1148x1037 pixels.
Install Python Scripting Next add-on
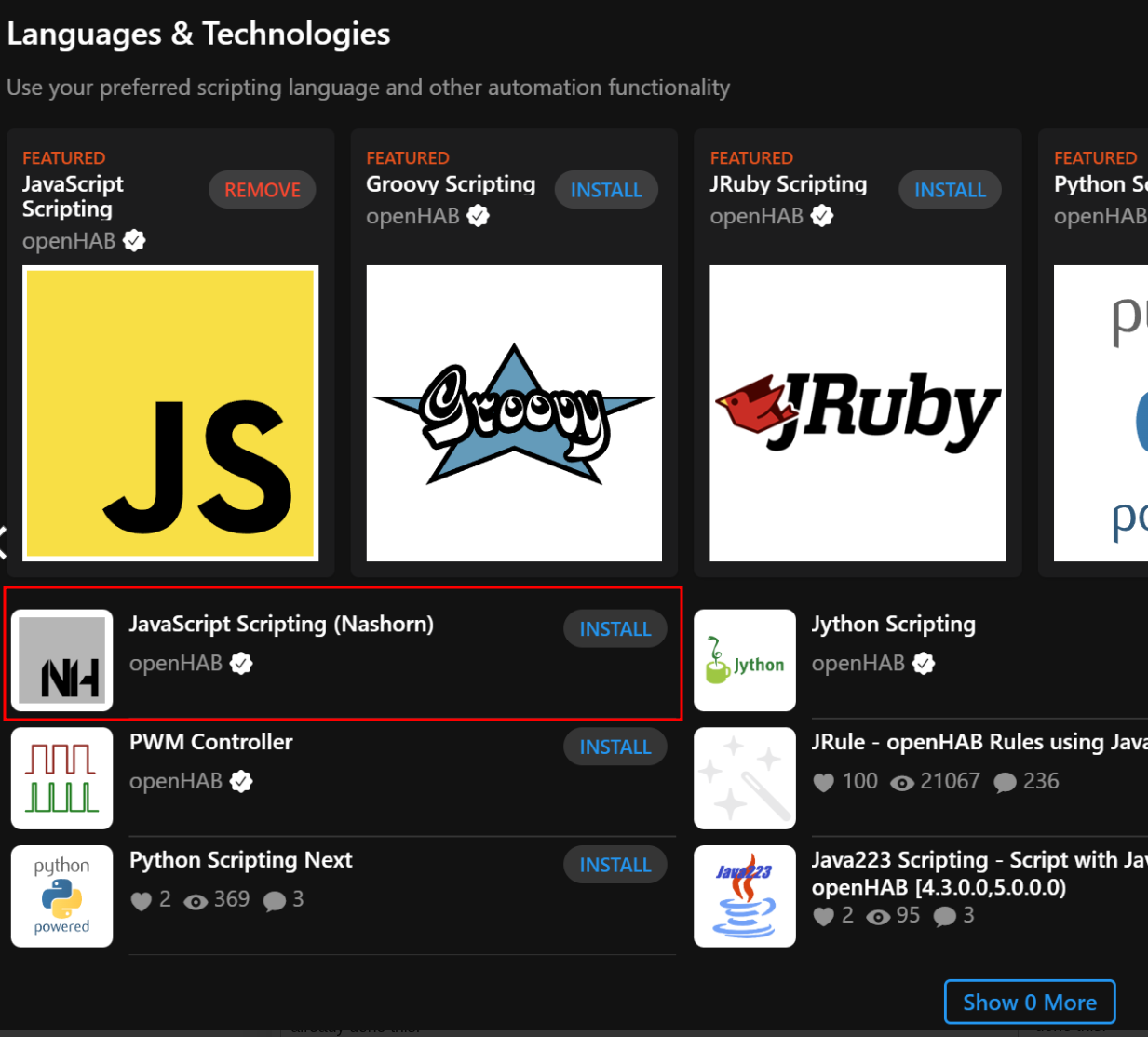(x=615, y=865)
